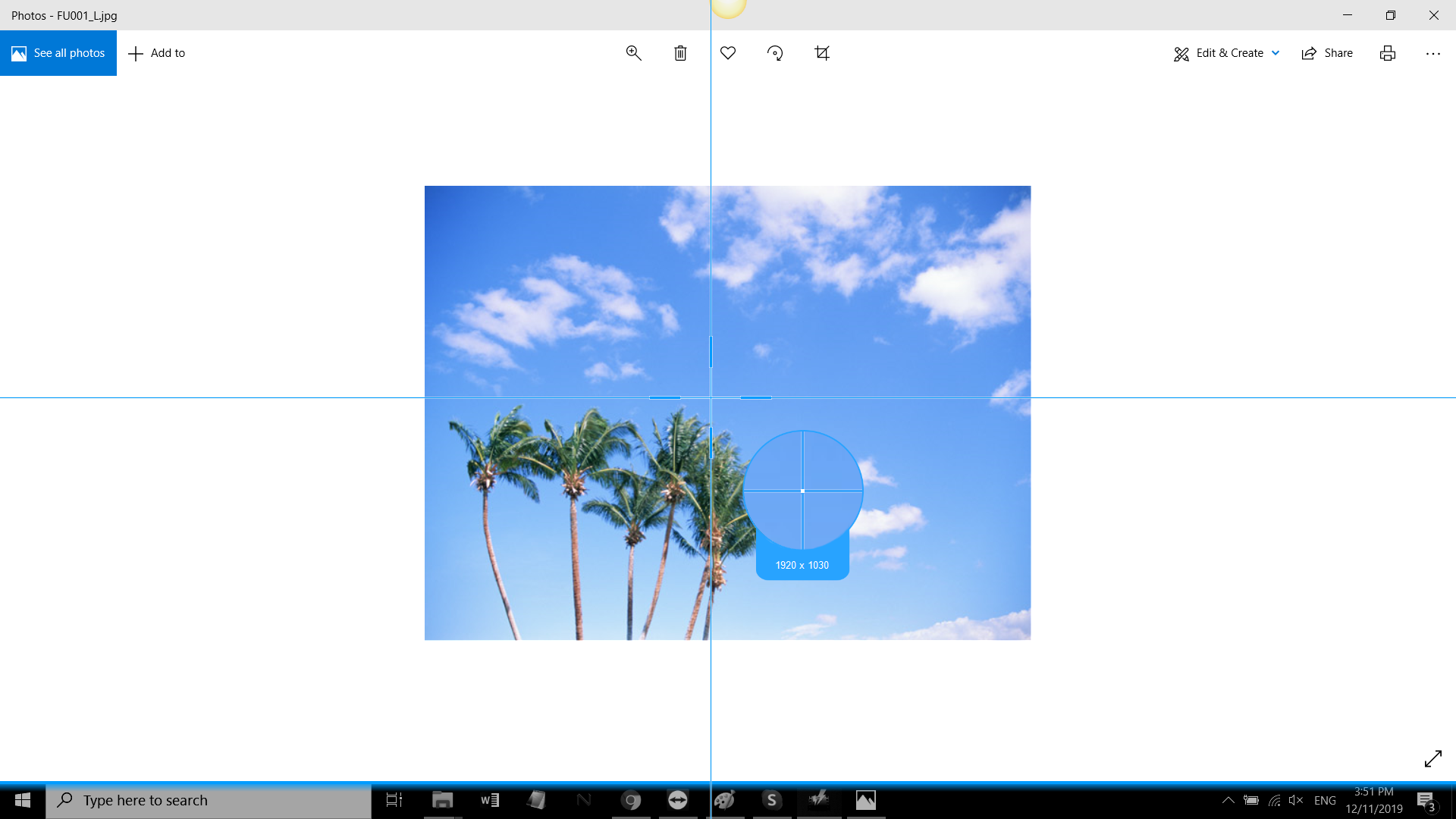Viewport: 1456px width, 819px height.
Task: Click the Print icon
Action: pos(1387,53)
